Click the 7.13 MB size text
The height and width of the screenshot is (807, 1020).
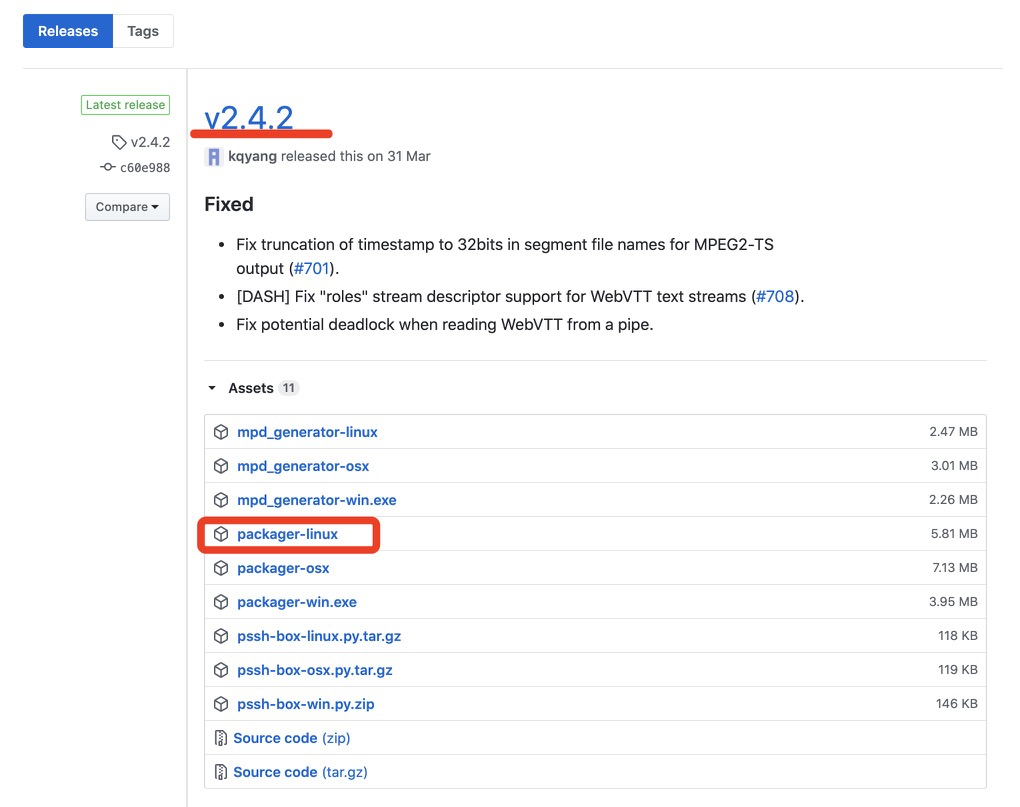955,567
